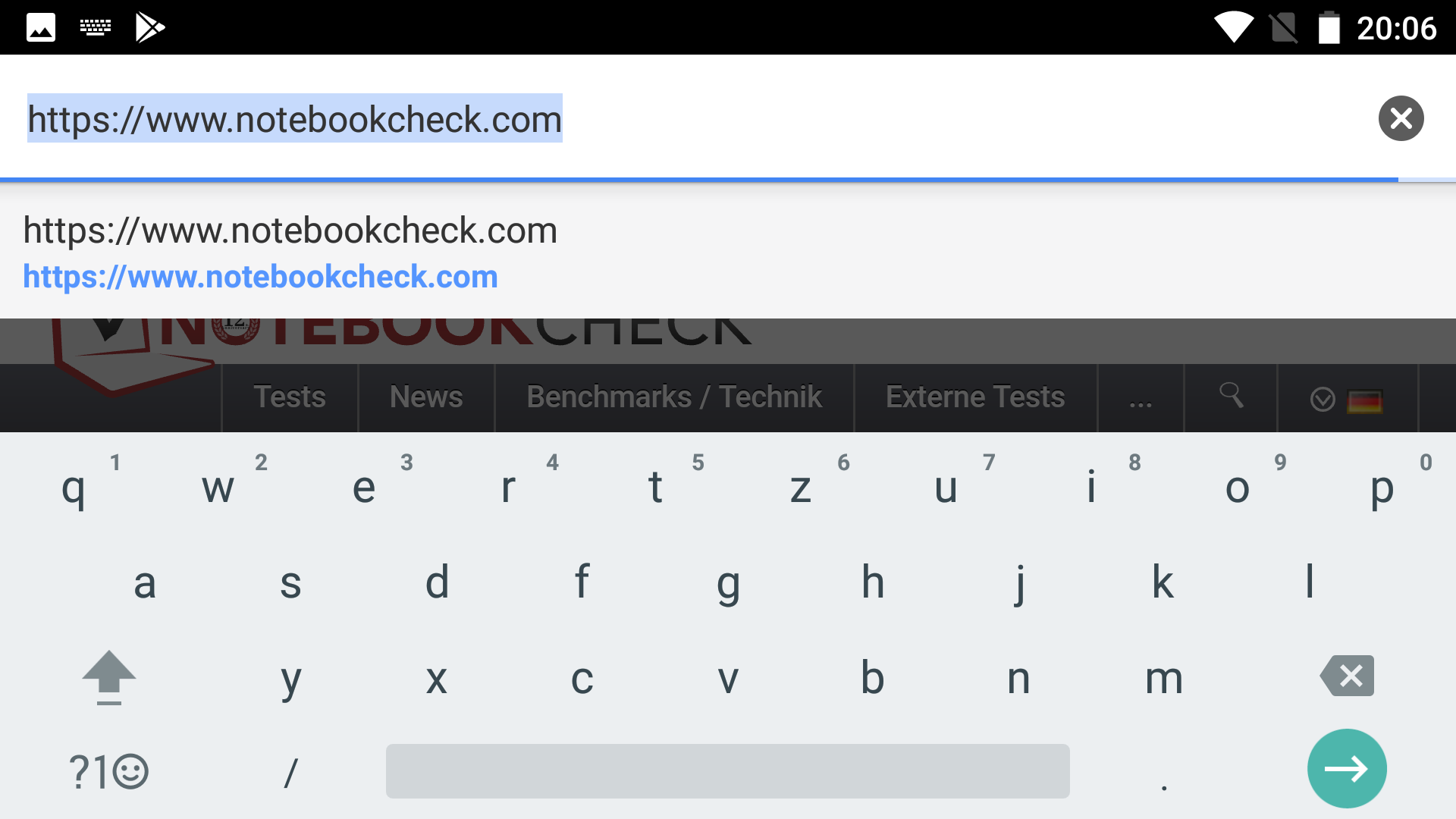Select Benchmarks / Technik menu item

[674, 397]
